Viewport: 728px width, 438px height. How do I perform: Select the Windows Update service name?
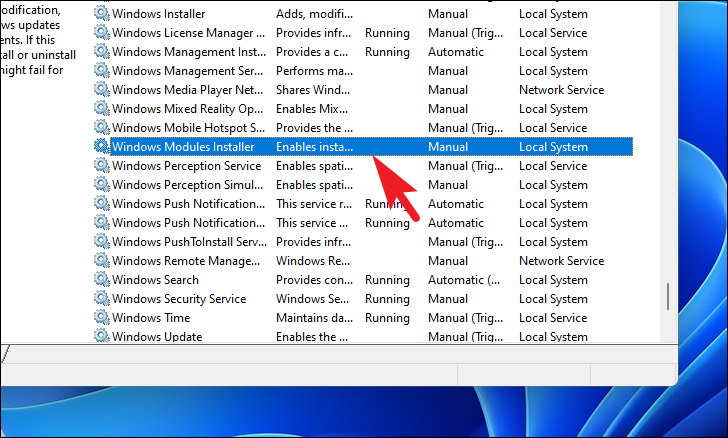[x=157, y=337]
